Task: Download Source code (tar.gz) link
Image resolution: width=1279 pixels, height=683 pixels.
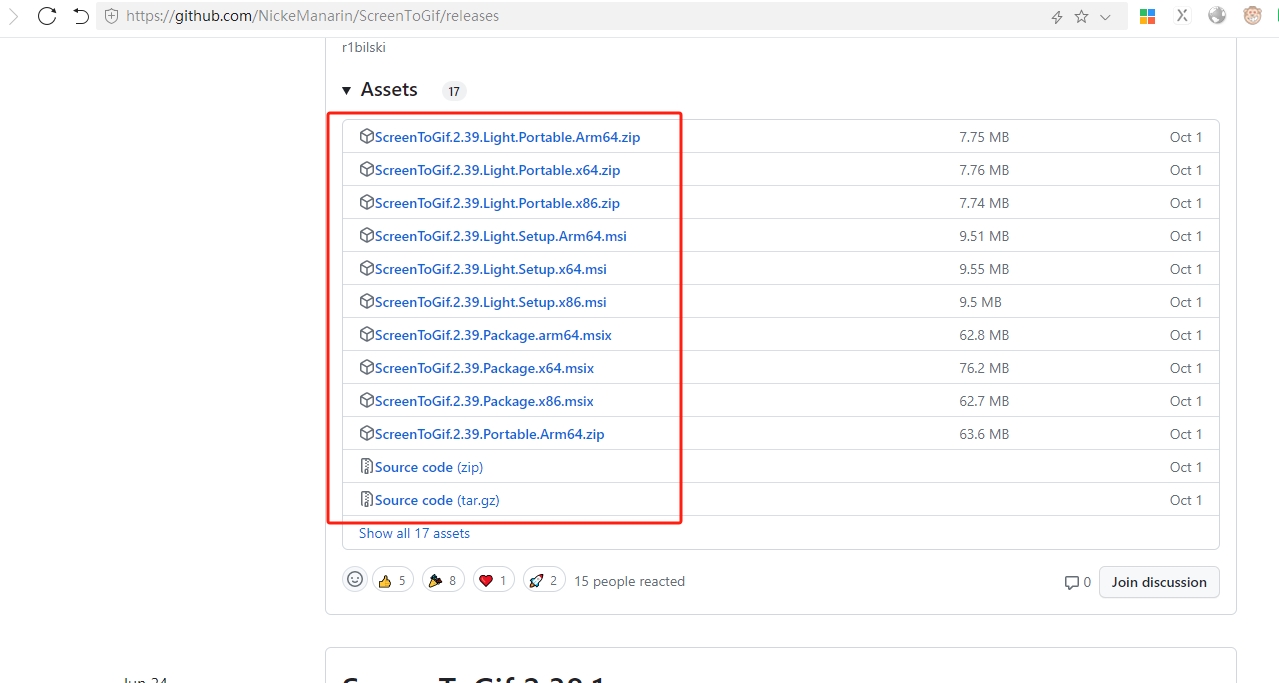Action: tap(437, 500)
